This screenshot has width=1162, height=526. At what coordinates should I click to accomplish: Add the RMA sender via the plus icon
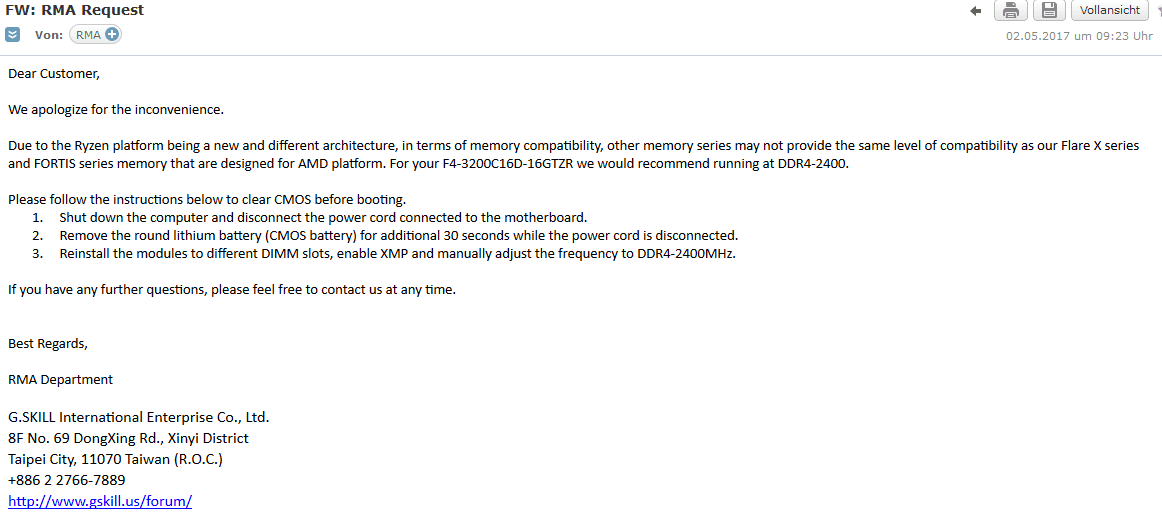coord(112,34)
